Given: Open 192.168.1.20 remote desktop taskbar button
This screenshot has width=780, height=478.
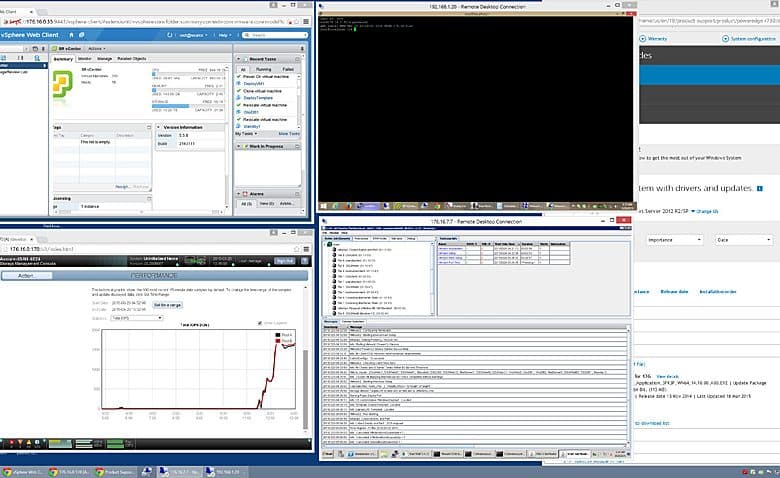Looking at the screenshot, I should pos(225,472).
